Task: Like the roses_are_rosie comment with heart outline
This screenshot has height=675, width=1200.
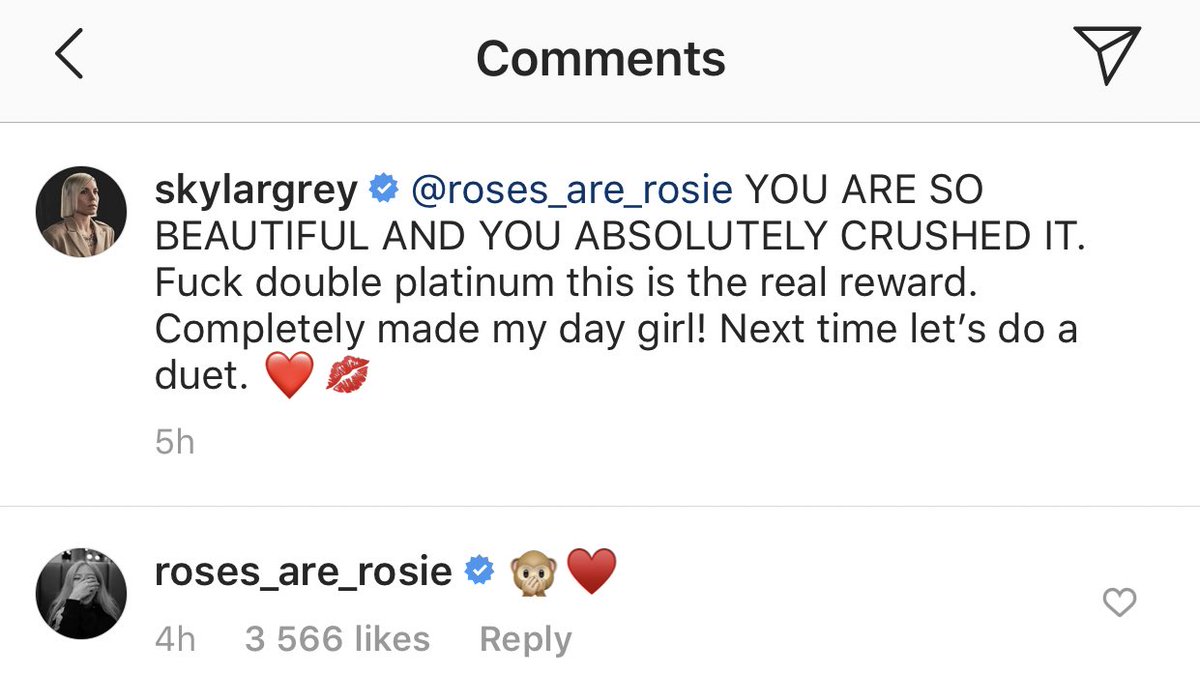Action: [1117, 602]
